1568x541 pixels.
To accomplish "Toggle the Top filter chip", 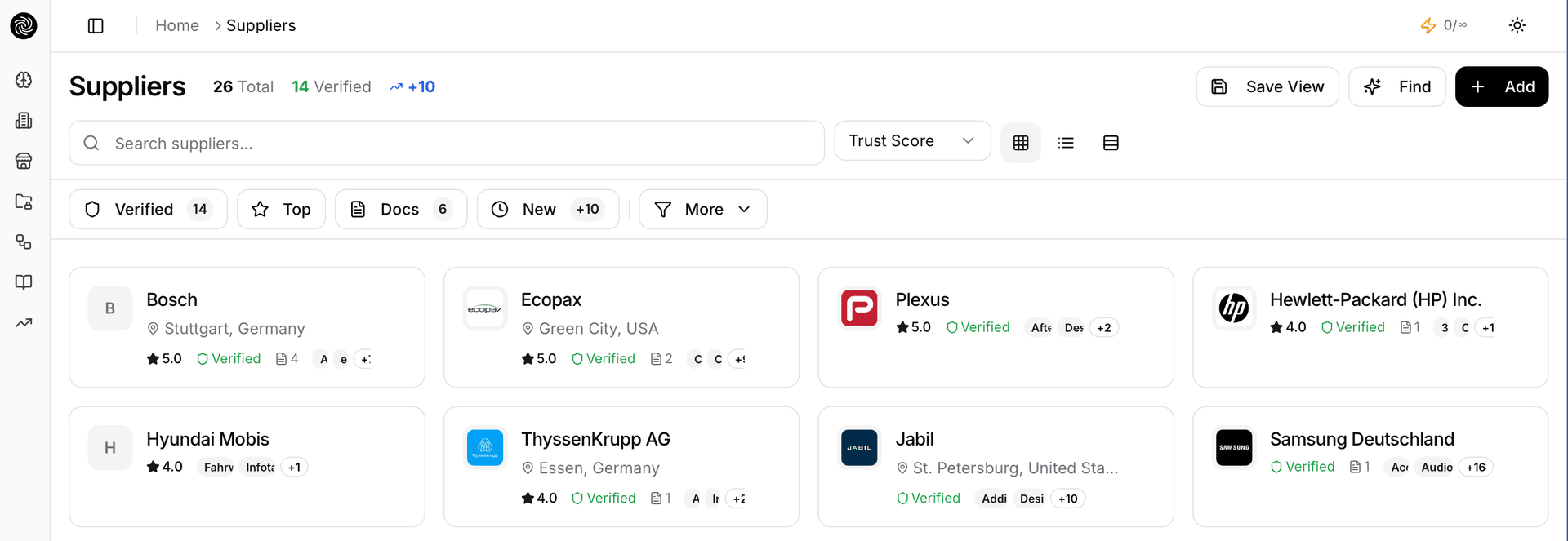I will click(x=281, y=210).
